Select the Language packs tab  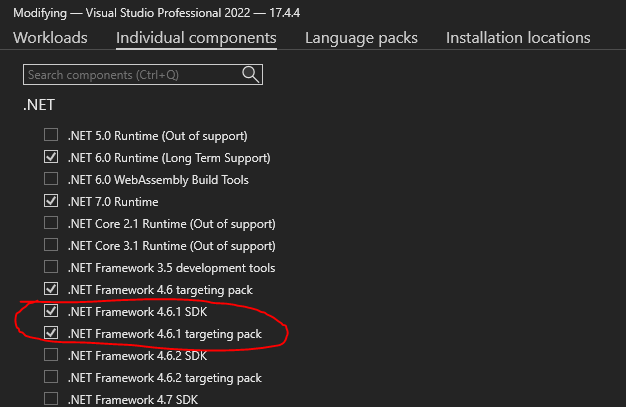pyautogui.click(x=361, y=38)
